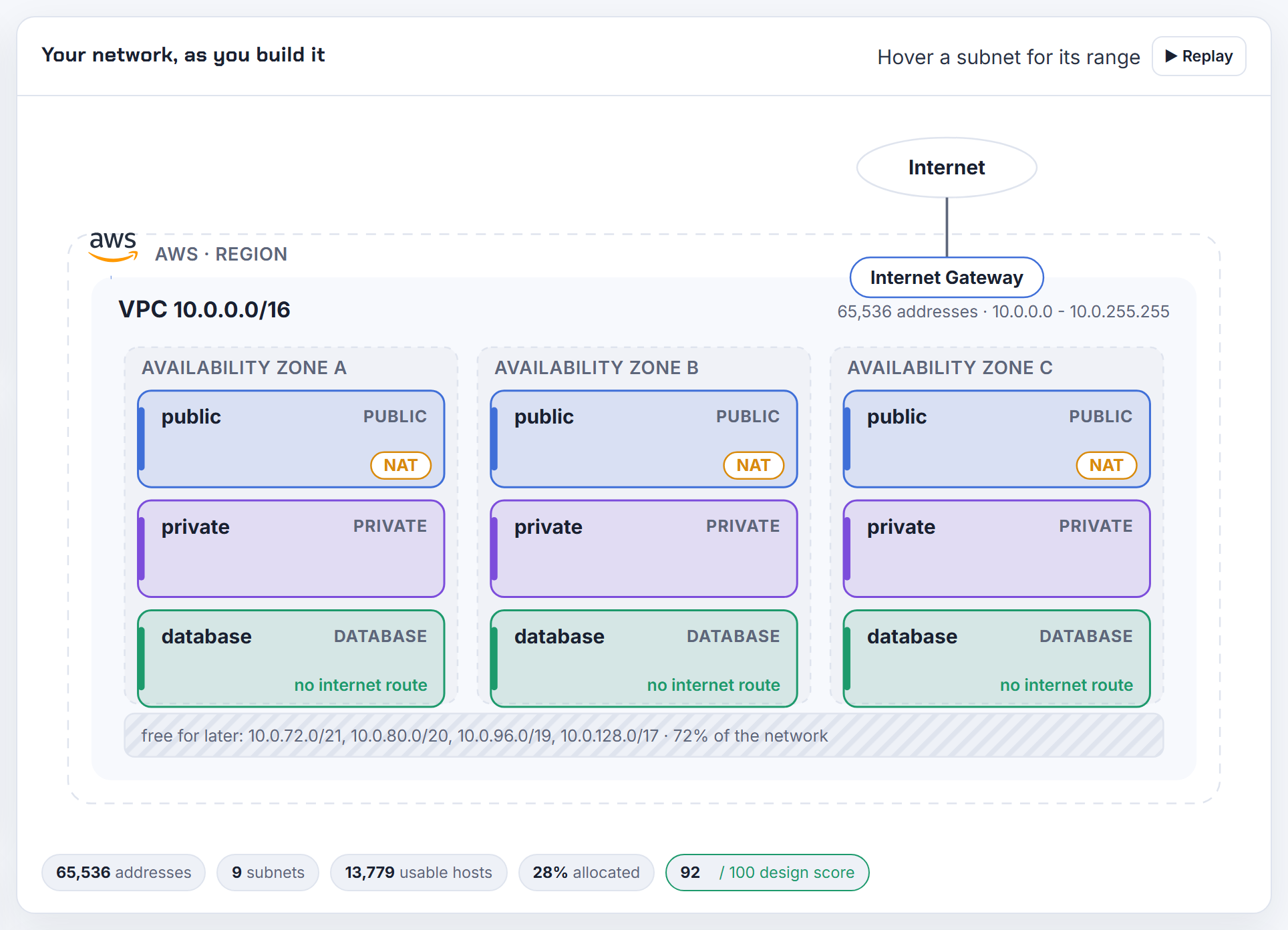Click the 'VPC 10.0.0.0/16' heading
This screenshot has width=1288, height=930.
tap(204, 309)
